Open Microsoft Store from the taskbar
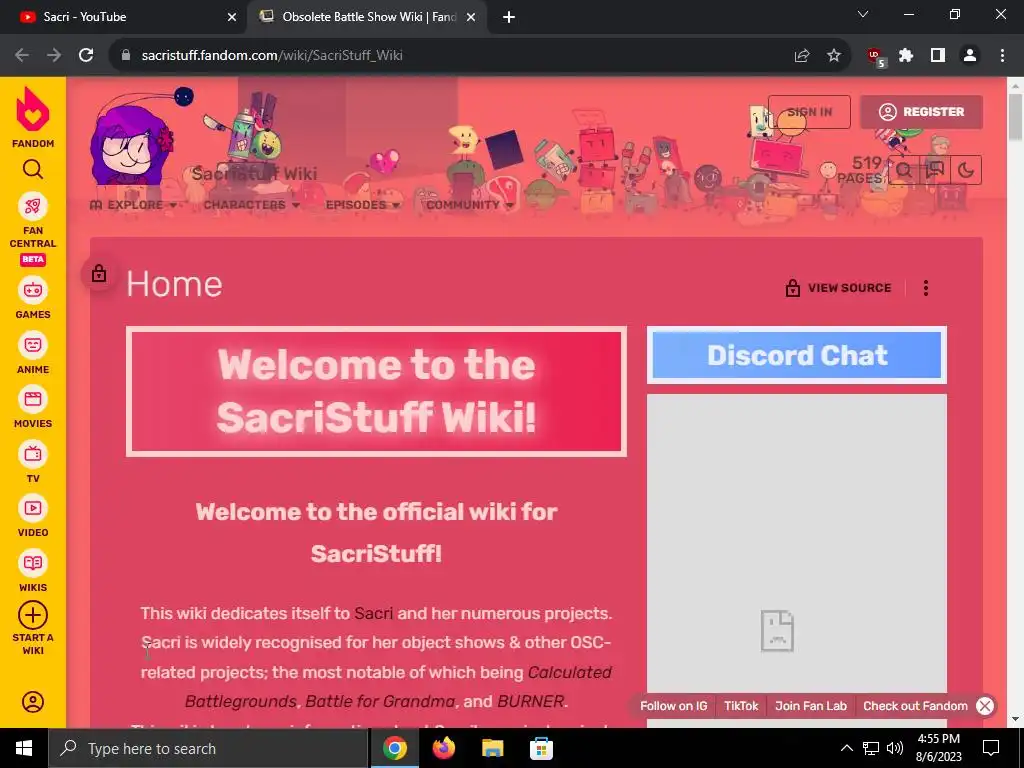This screenshot has width=1024, height=768. [x=541, y=748]
